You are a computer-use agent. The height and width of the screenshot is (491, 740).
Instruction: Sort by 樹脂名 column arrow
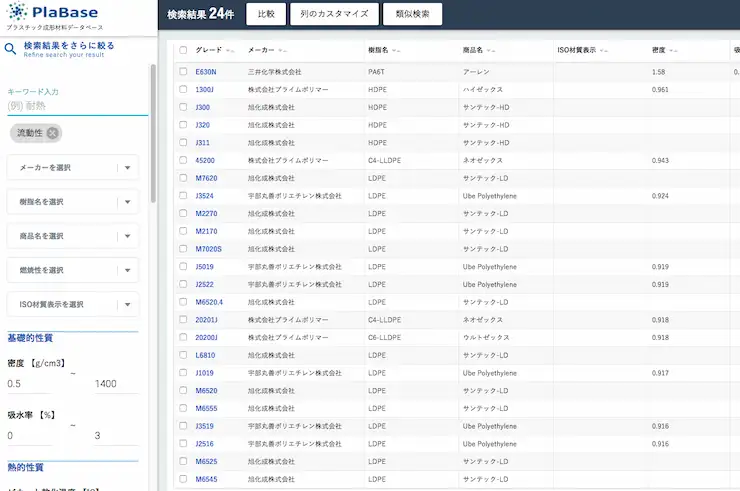pos(396,50)
